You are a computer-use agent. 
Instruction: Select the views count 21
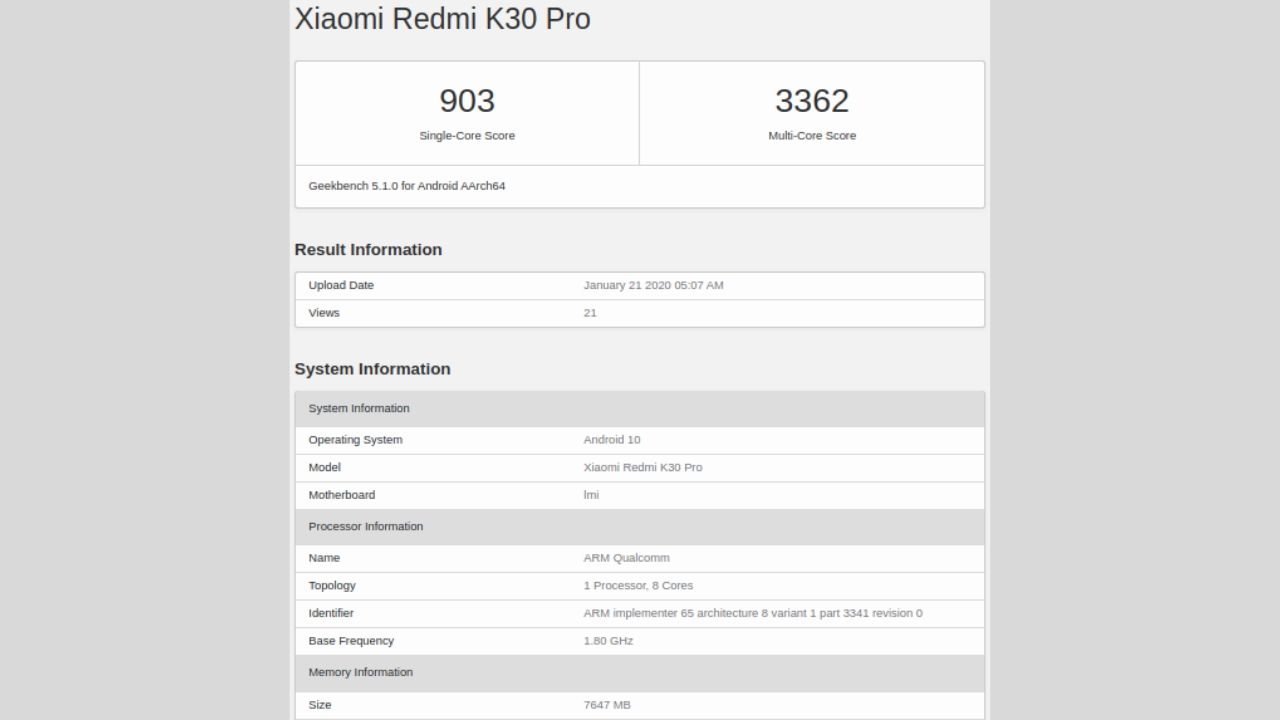590,313
